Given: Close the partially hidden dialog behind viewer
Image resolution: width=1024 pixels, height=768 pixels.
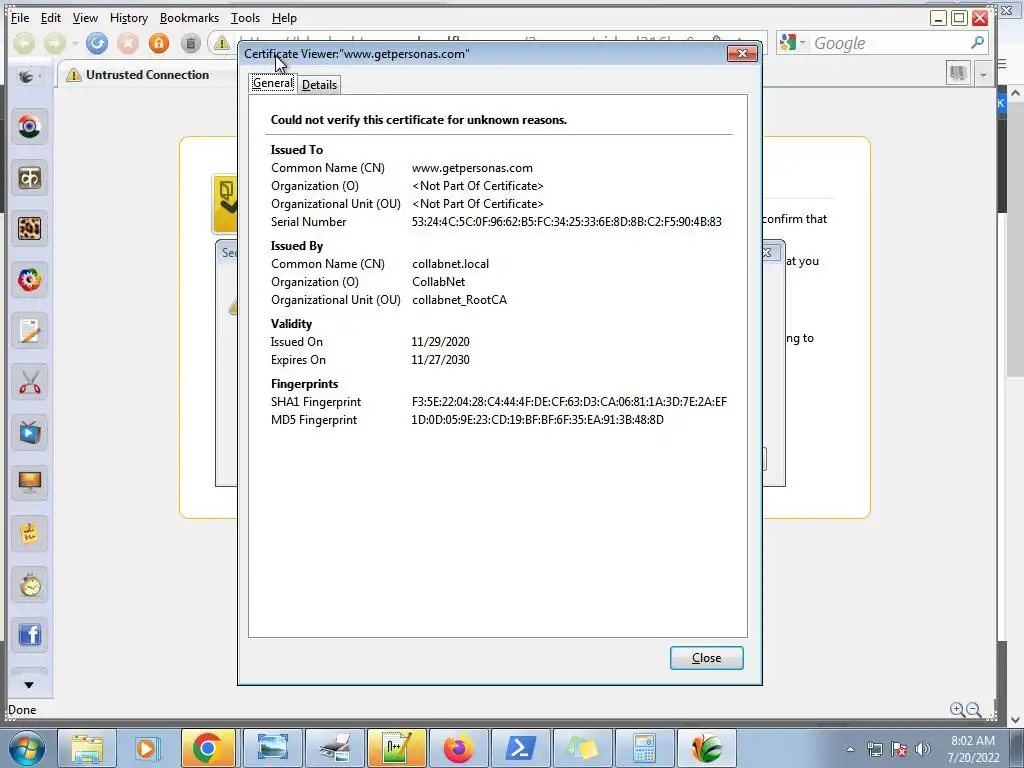Looking at the screenshot, I should pyautogui.click(x=769, y=253).
